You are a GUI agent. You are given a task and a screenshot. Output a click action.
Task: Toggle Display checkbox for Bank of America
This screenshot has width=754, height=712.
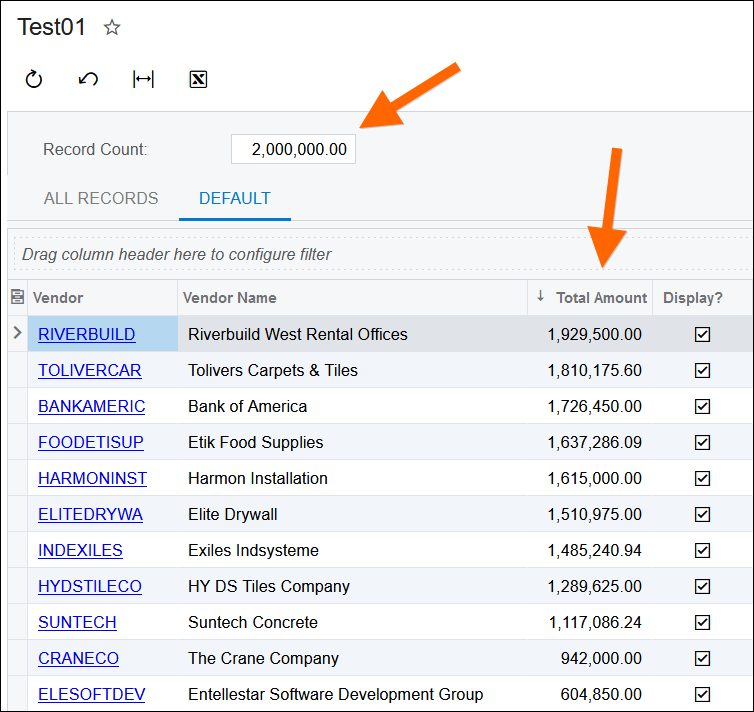tap(702, 406)
